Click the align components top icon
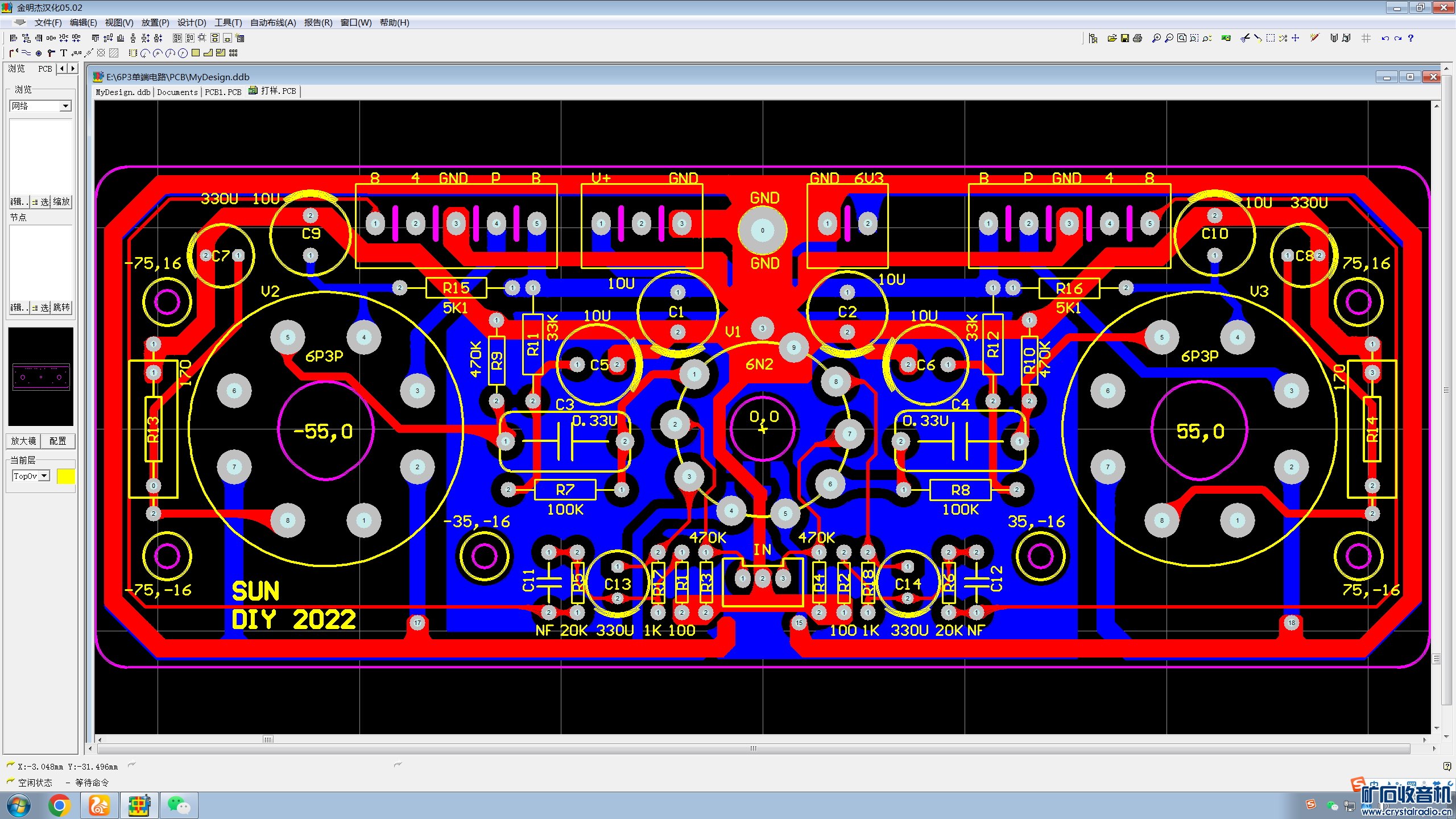The image size is (1456, 819). (x=95, y=38)
